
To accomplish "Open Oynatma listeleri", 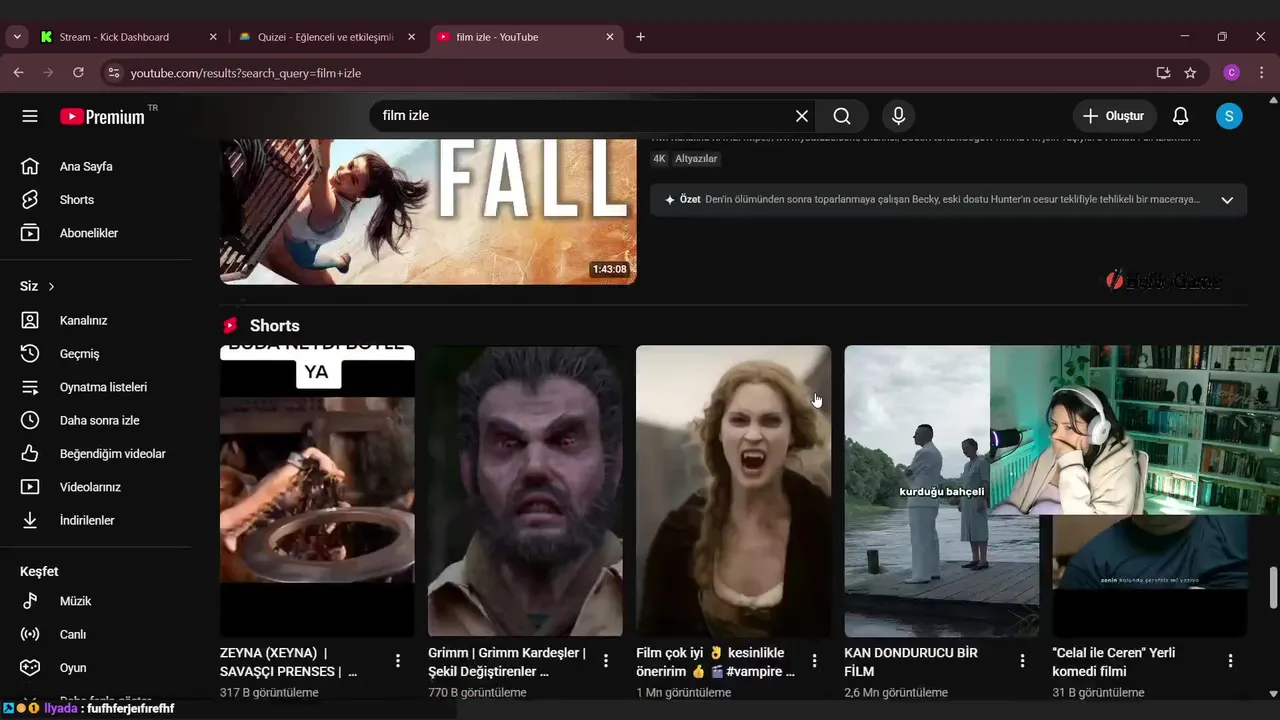I will coord(96,387).
